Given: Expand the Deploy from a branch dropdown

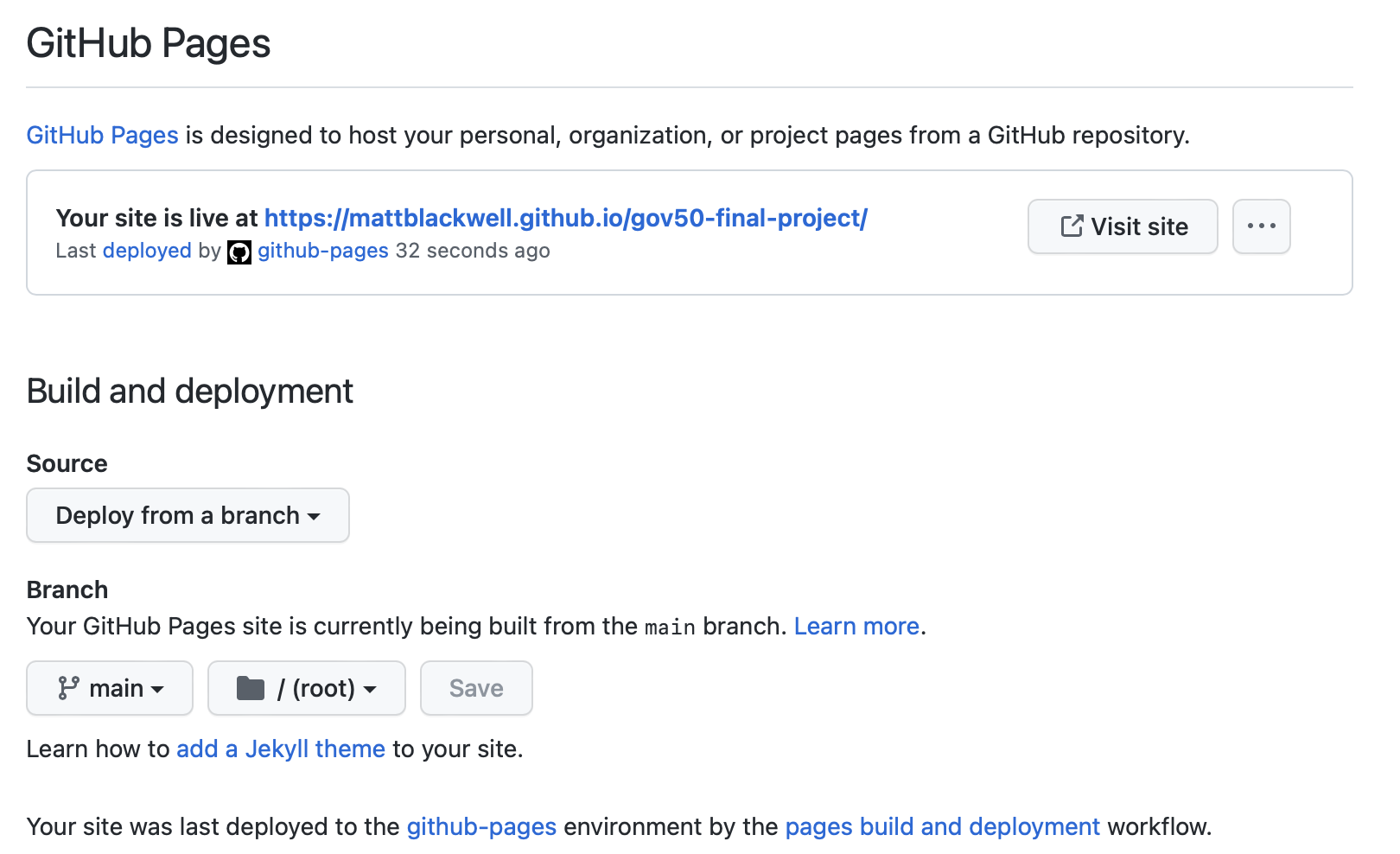Looking at the screenshot, I should point(188,515).
